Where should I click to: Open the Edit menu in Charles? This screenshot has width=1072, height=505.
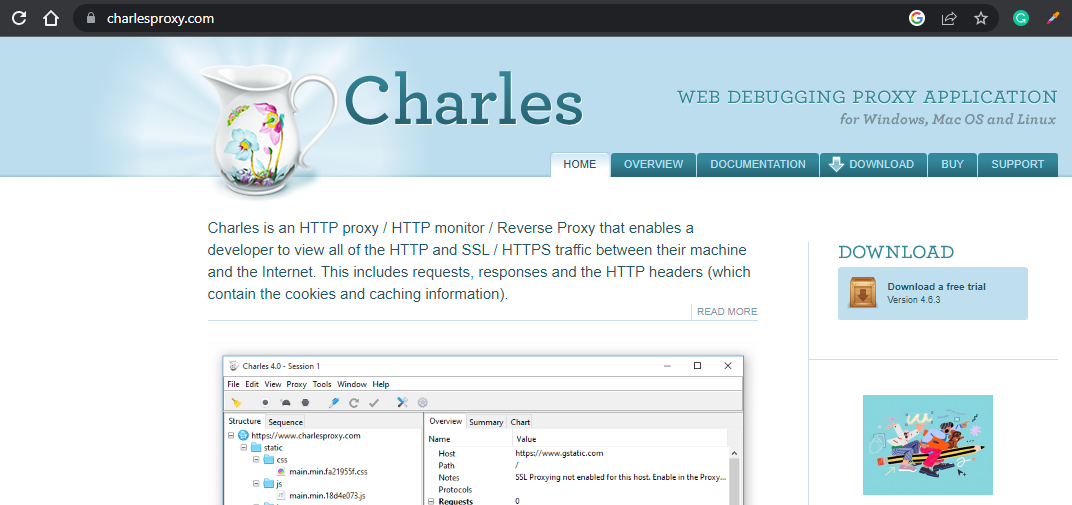pyautogui.click(x=252, y=384)
